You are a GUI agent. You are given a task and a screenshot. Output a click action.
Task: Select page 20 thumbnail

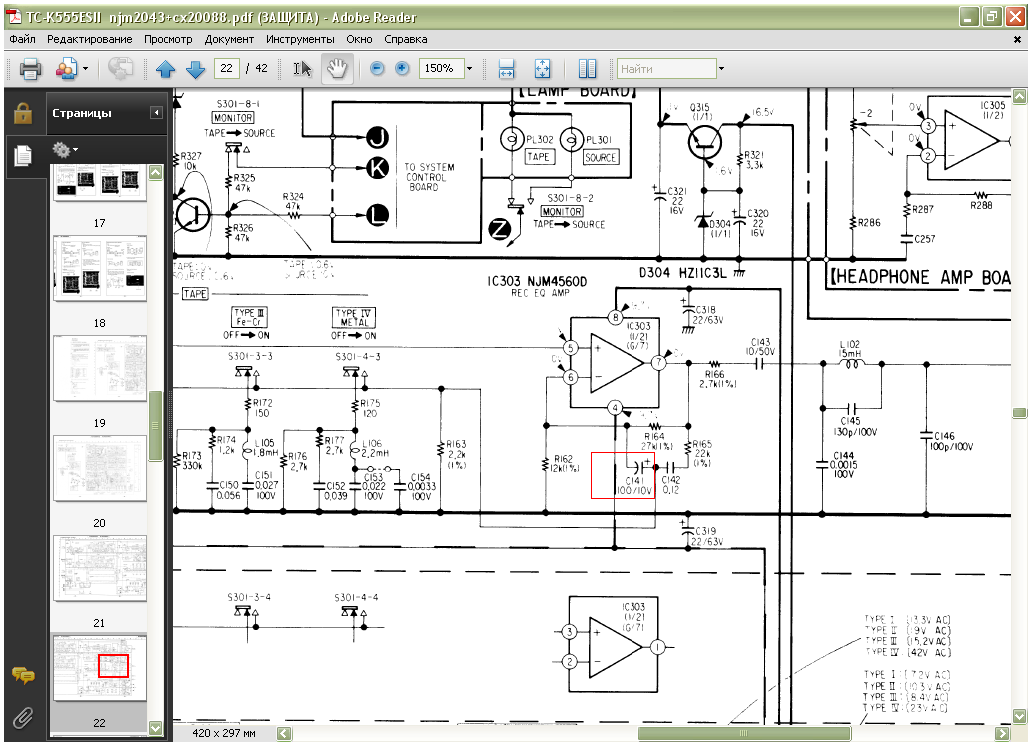99,468
